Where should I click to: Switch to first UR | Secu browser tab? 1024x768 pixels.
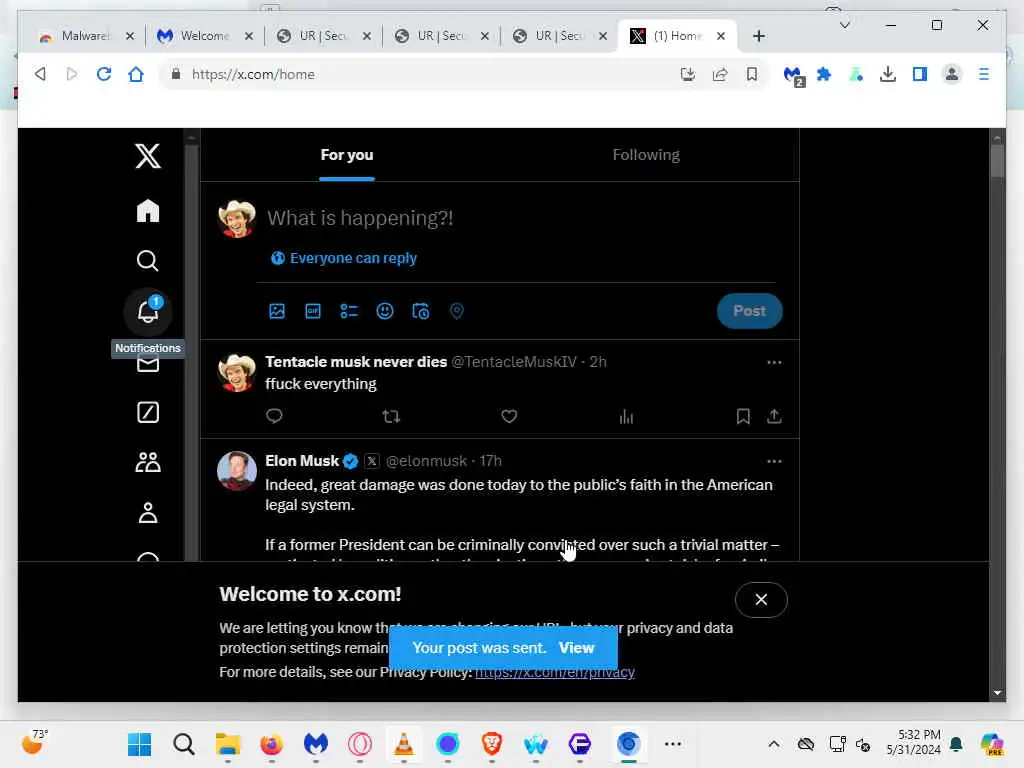pyautogui.click(x=321, y=36)
